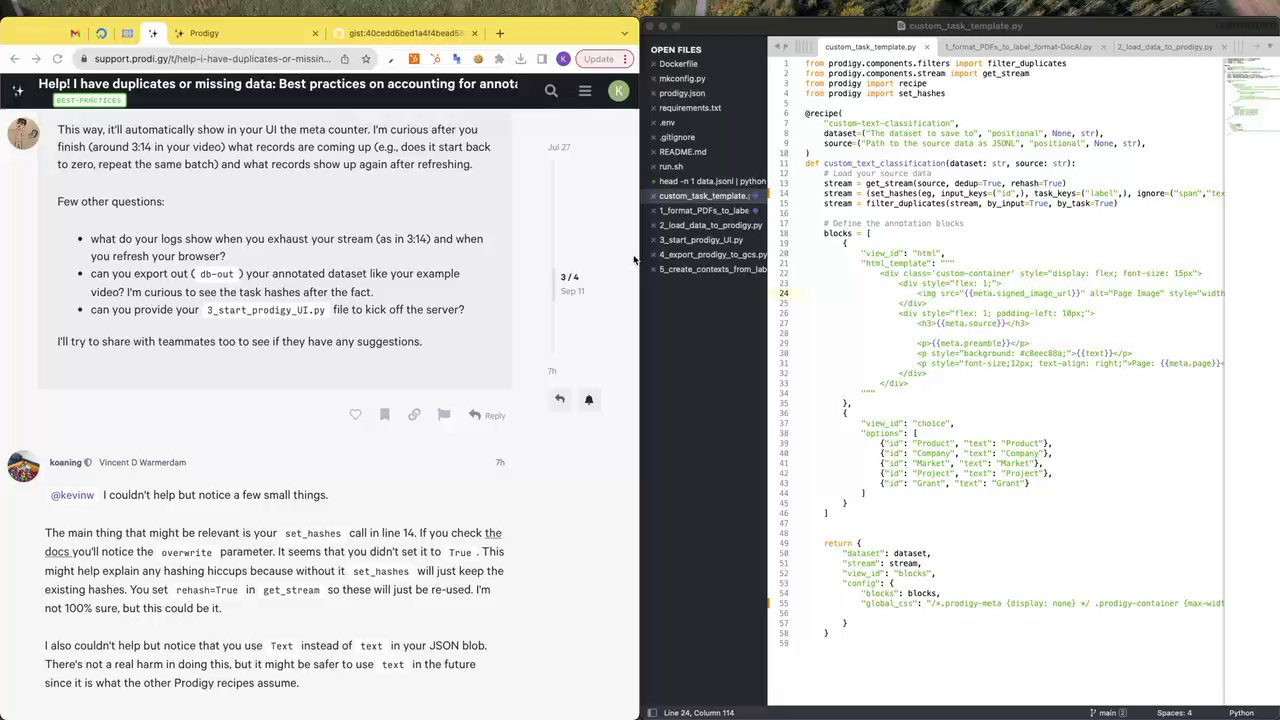1280x720 pixels.
Task: Open mkconfig.py in the sidebar
Action: (682, 78)
